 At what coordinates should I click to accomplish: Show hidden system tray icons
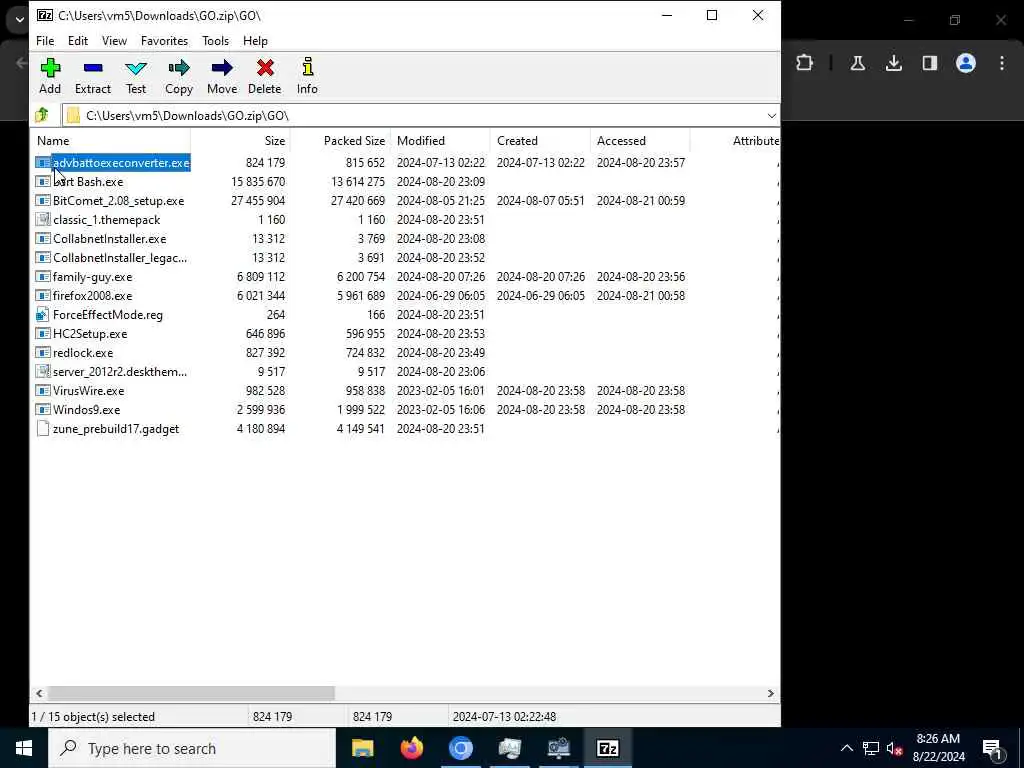click(x=846, y=748)
